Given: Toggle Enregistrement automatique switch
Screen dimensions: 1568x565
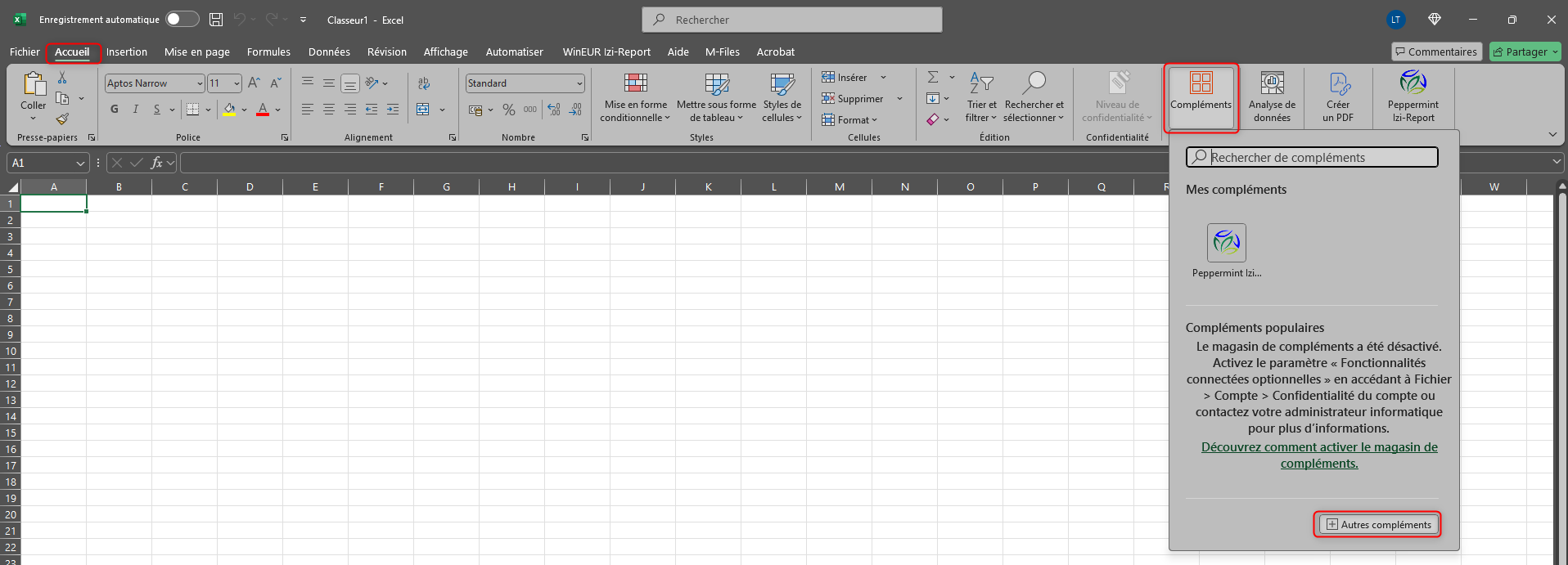Looking at the screenshot, I should pos(182,19).
